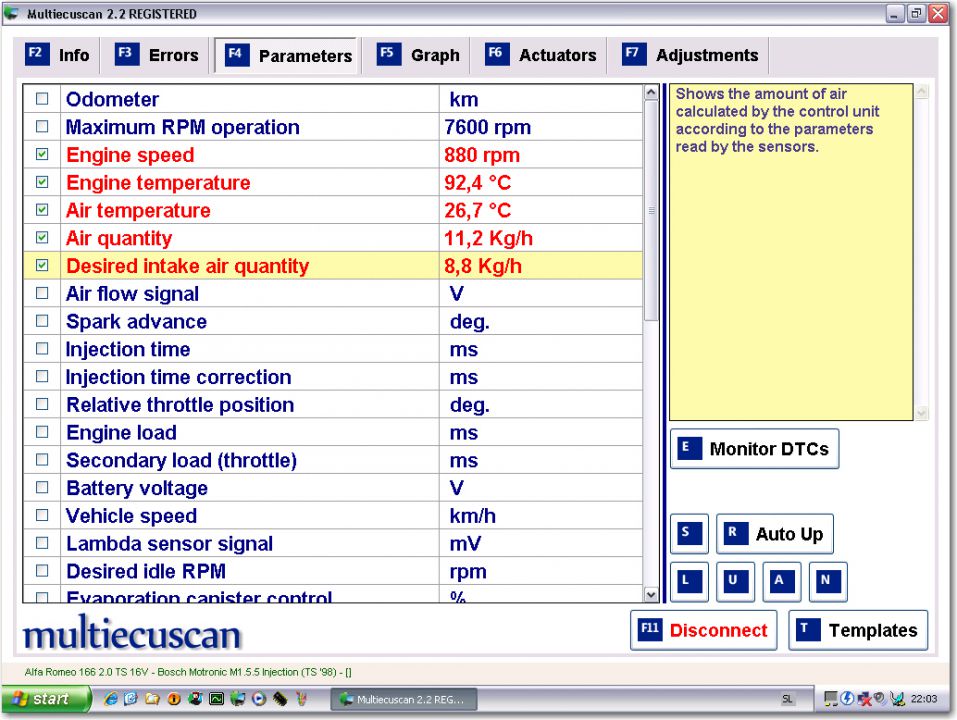Uncheck Desired intake air quantity checkbox
The image size is (957, 720).
[42, 265]
